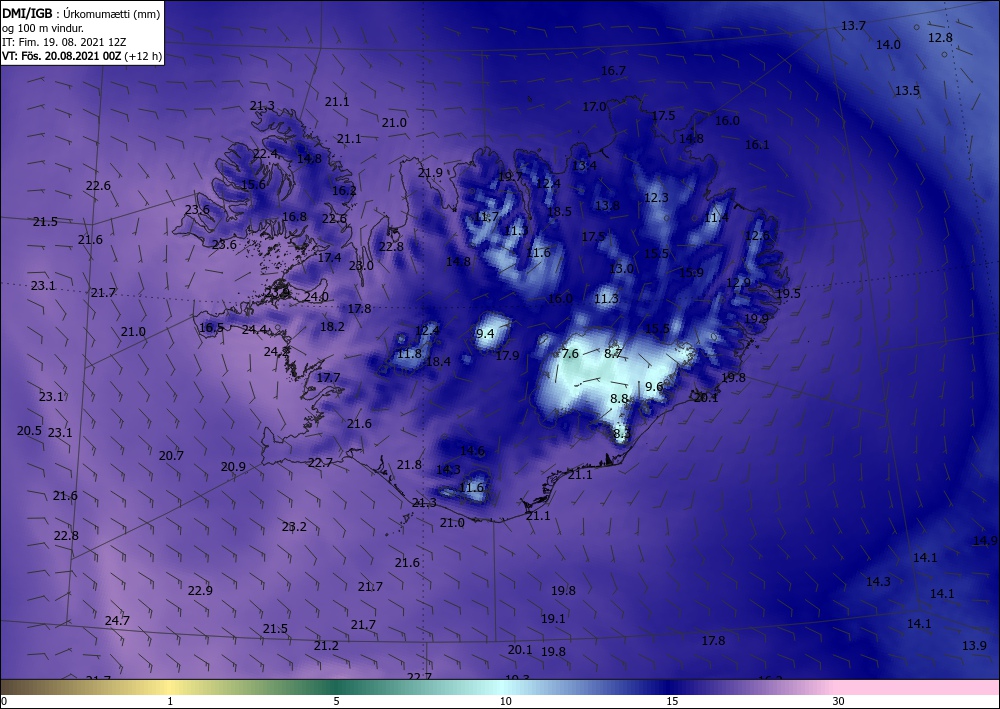Click the map value "21.9"
The height and width of the screenshot is (709, 1000).
[430, 173]
